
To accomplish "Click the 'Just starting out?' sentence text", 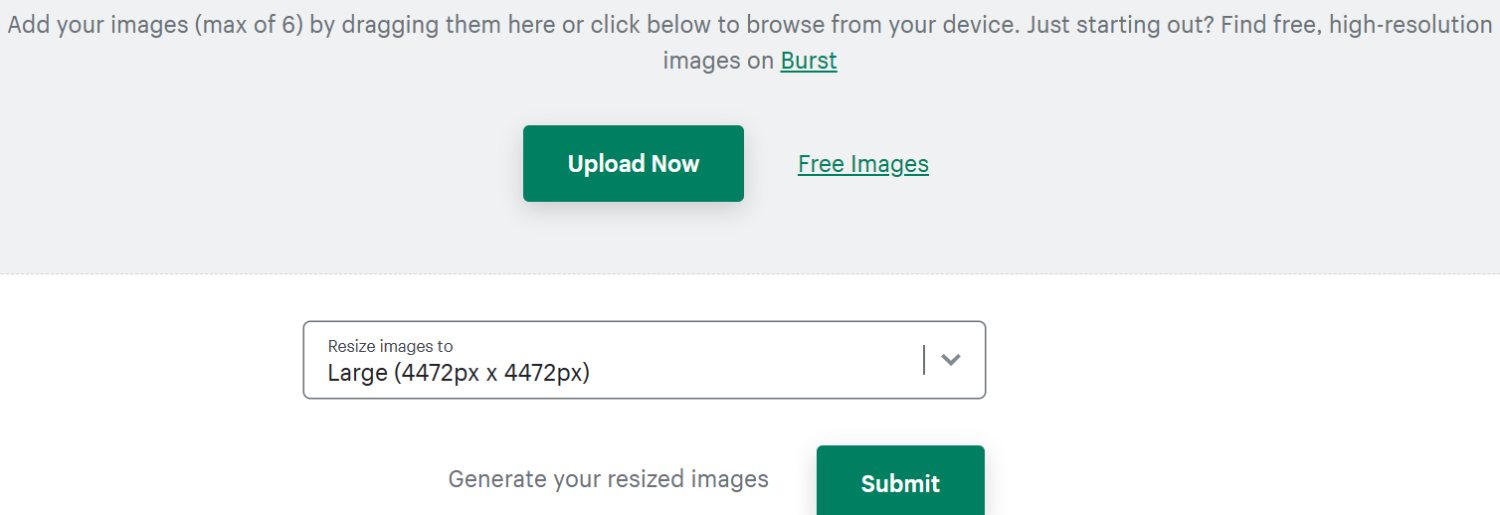I will click(1120, 24).
